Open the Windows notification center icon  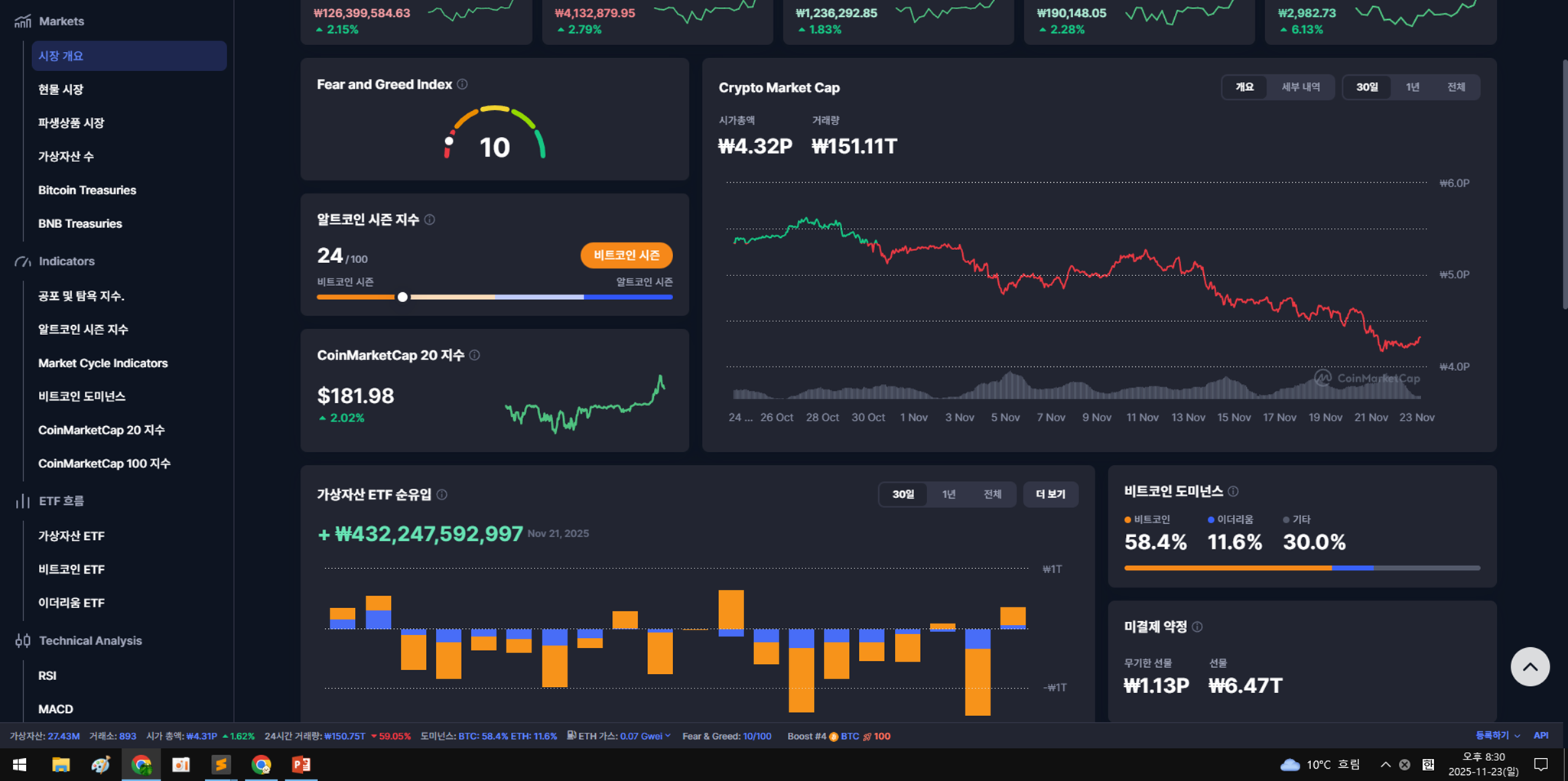[x=1541, y=764]
